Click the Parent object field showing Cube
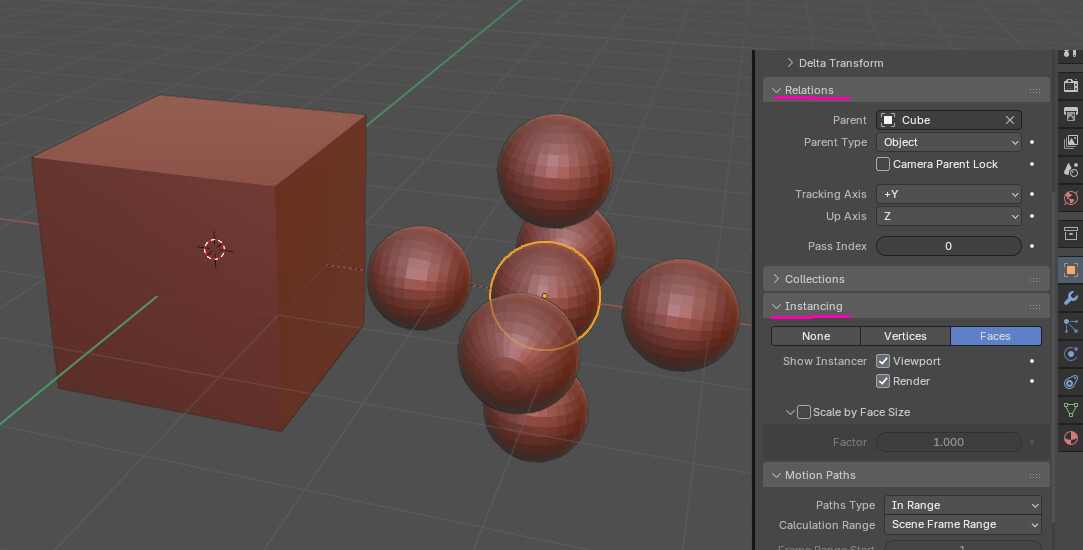1083x550 pixels. pos(948,120)
